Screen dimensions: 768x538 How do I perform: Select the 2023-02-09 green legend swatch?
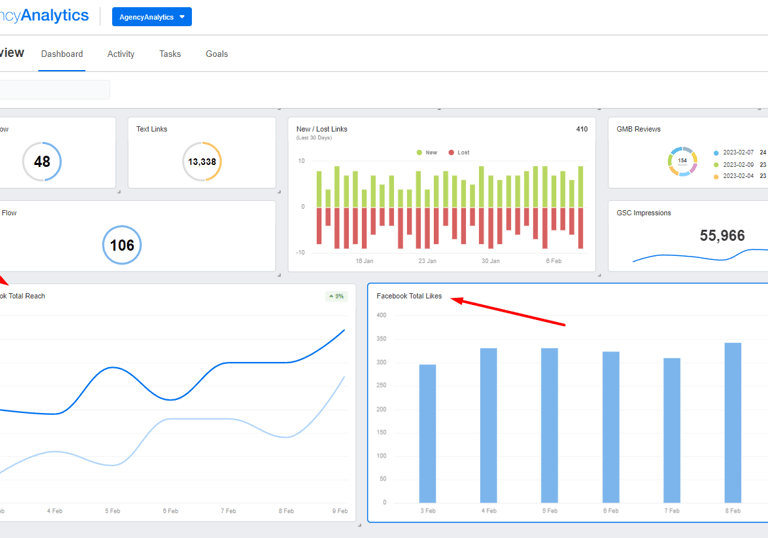point(716,165)
